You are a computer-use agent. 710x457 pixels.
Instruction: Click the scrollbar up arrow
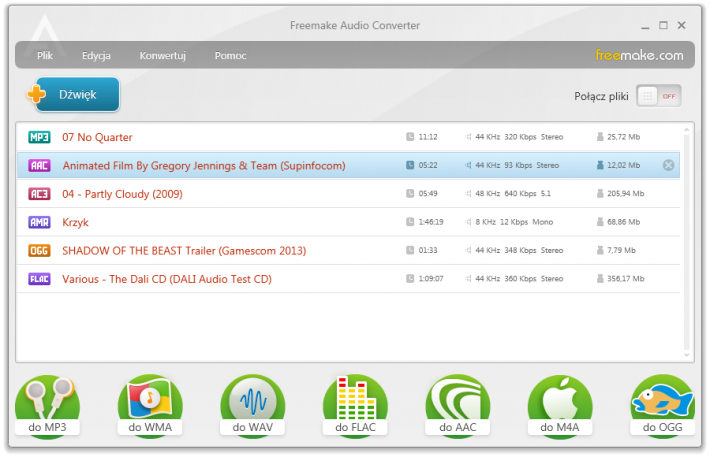[x=686, y=130]
